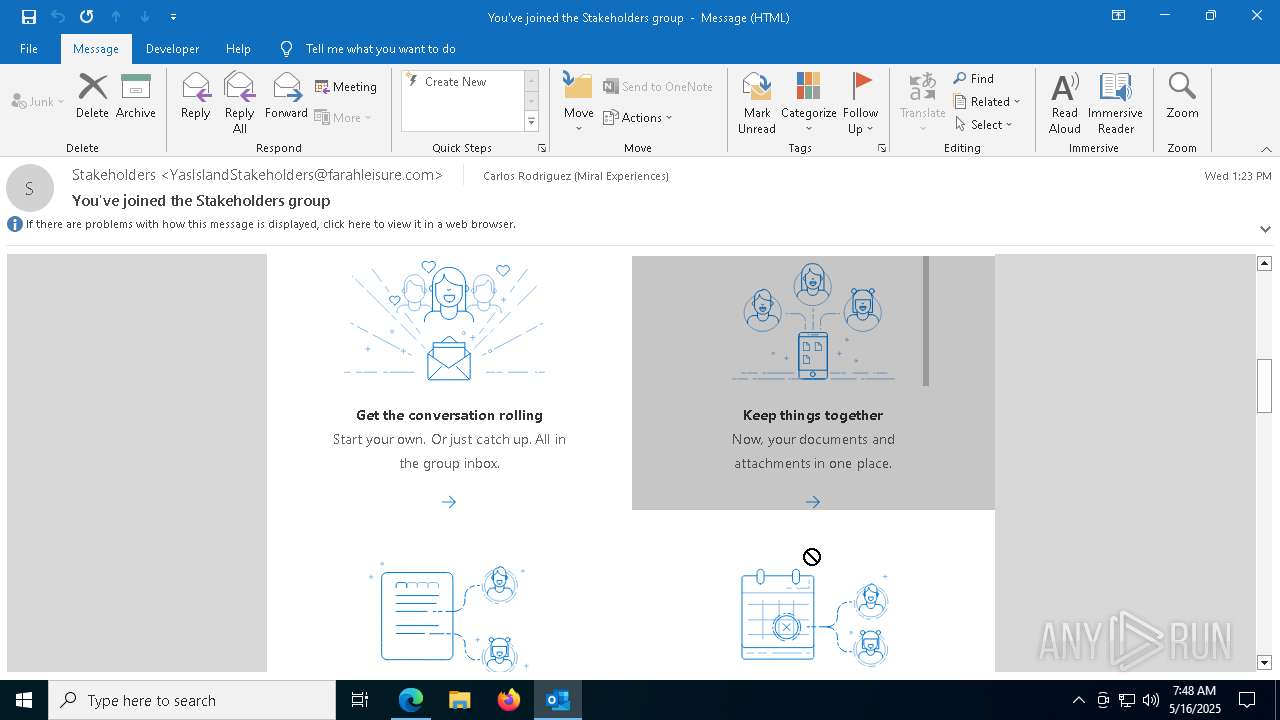Delete this message
1280x720 pixels.
pyautogui.click(x=92, y=97)
